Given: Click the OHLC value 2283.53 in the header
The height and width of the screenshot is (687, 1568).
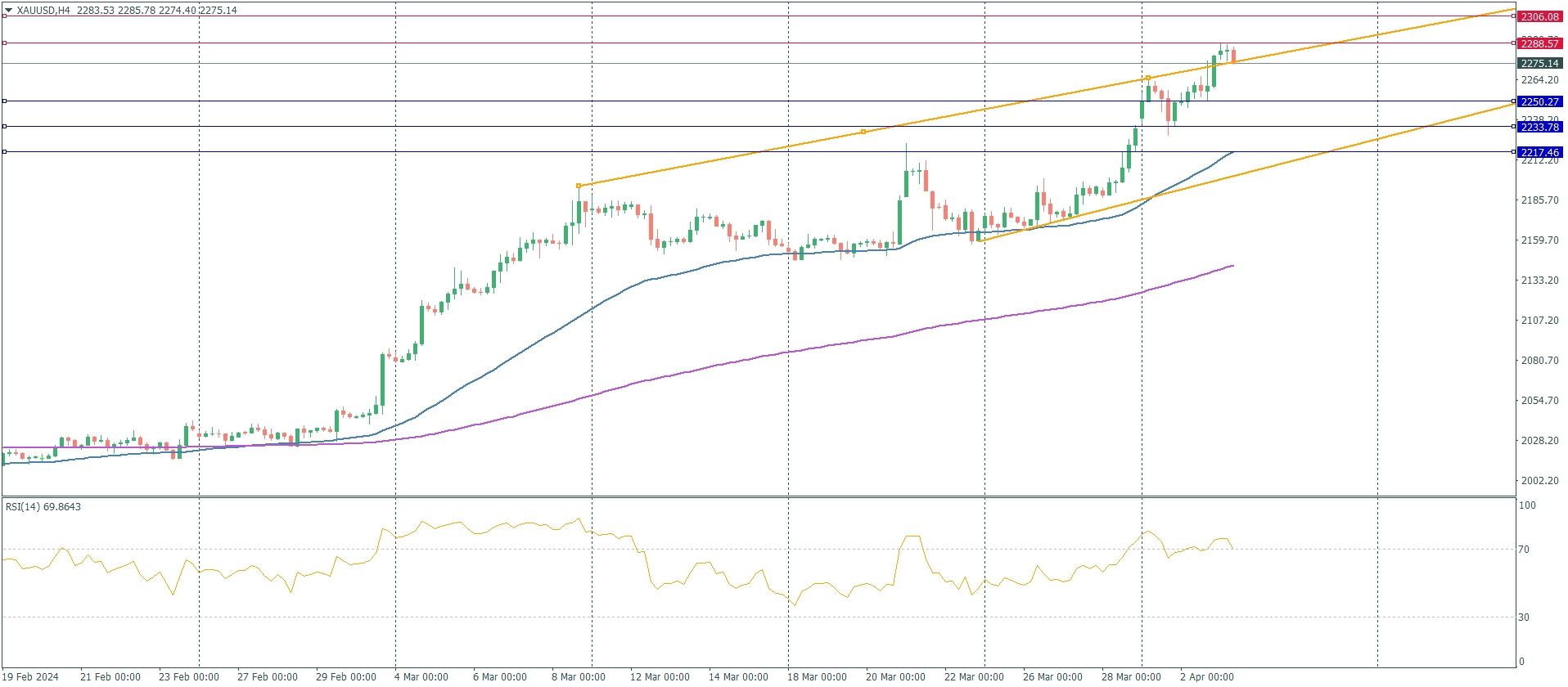Looking at the screenshot, I should tap(94, 11).
